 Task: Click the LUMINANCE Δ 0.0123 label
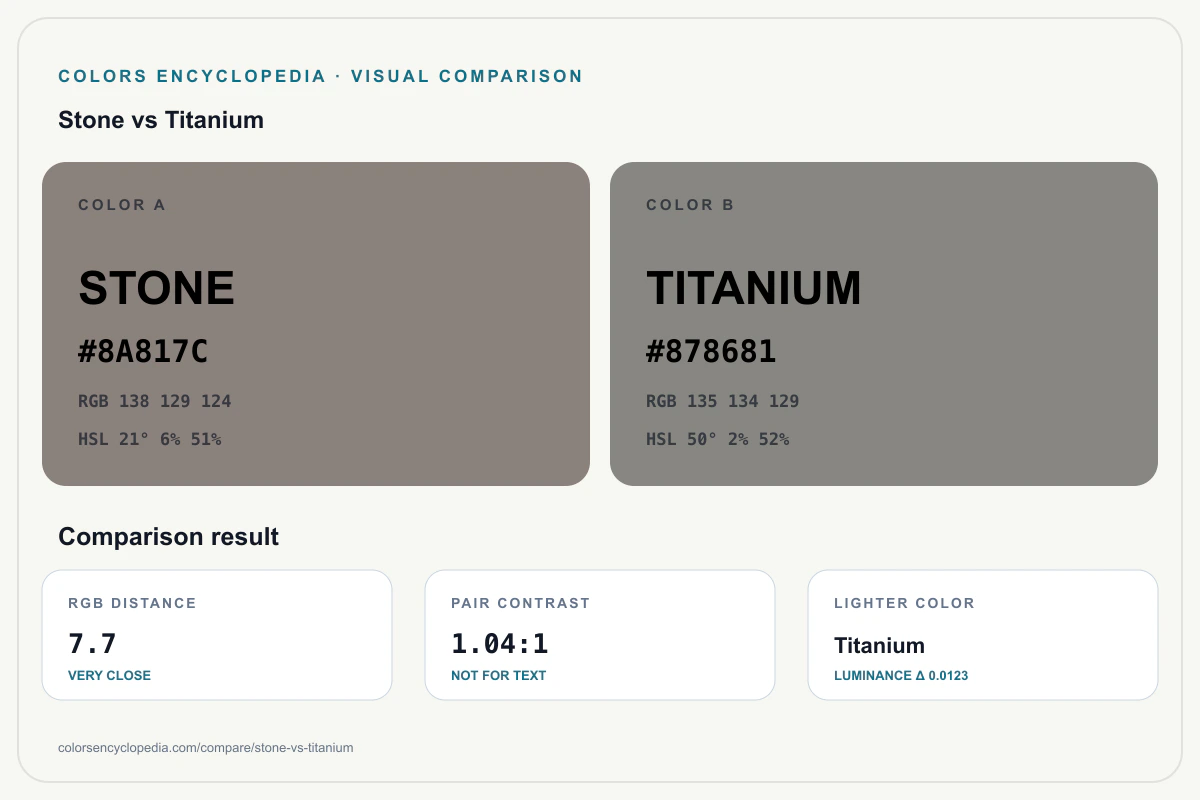click(x=901, y=675)
